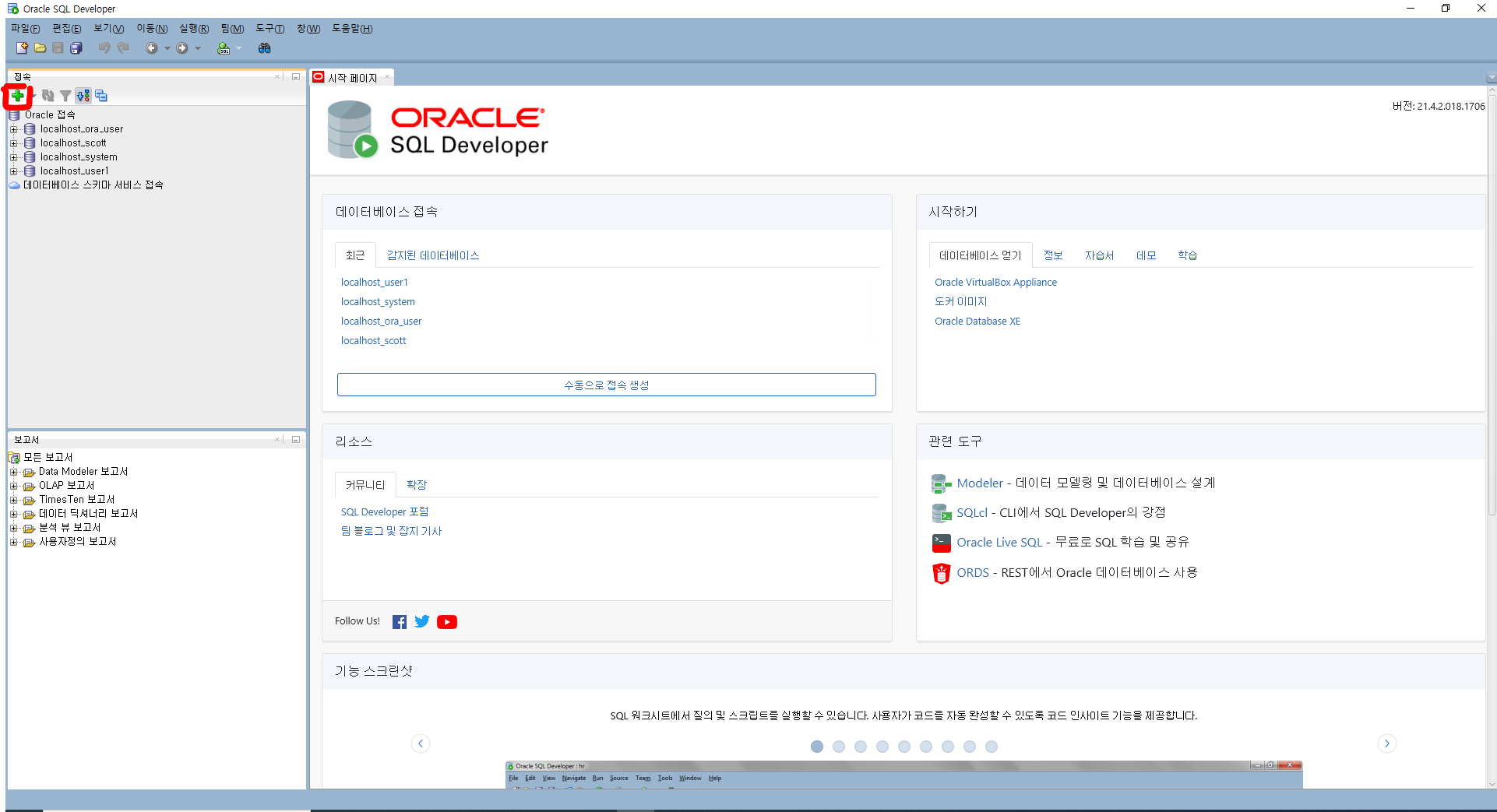Expand the OLAP 보고서 folder
1497x812 pixels.
point(13,486)
